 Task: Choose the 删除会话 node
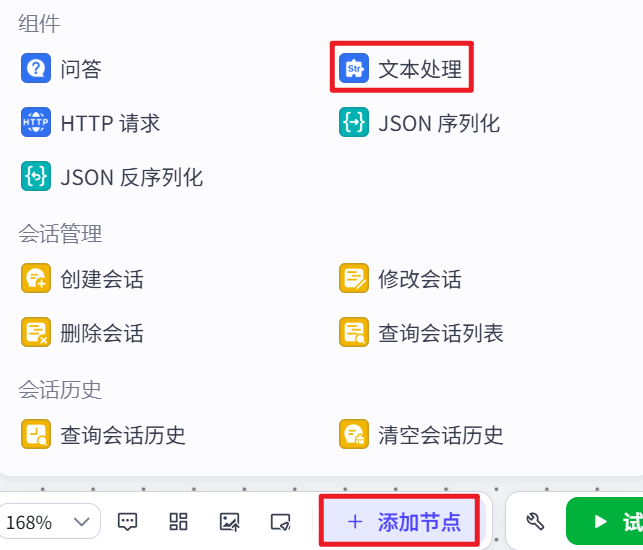click(x=82, y=333)
